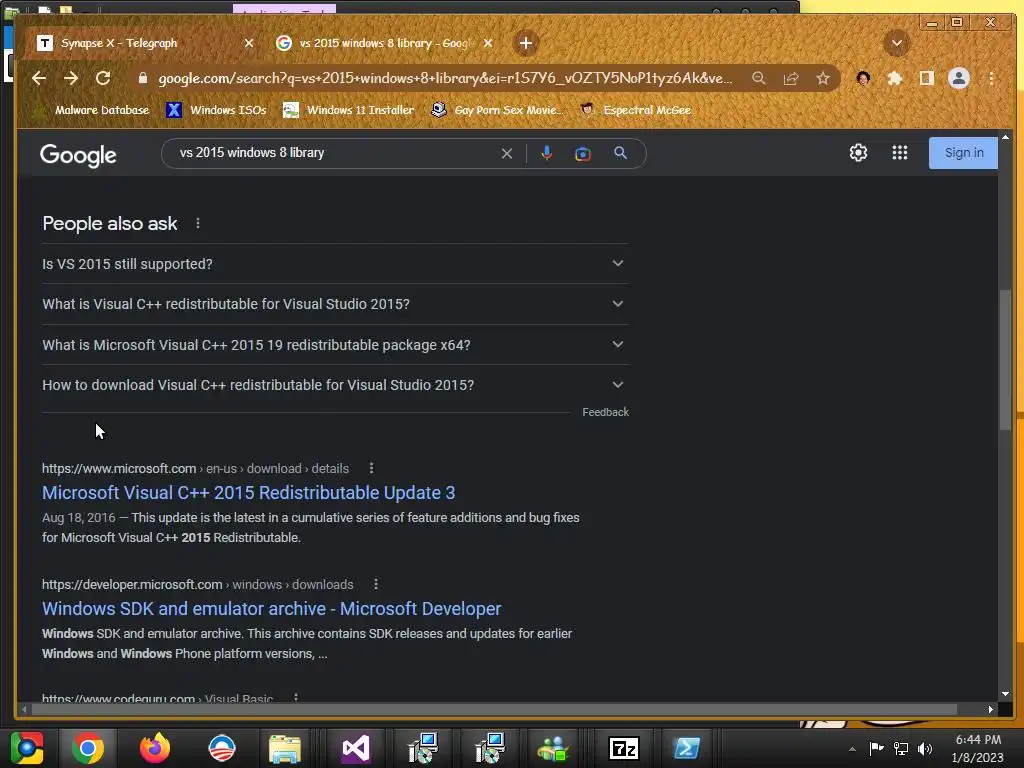Expand 'How to download Visual C++ redistributable' question

[x=335, y=385]
